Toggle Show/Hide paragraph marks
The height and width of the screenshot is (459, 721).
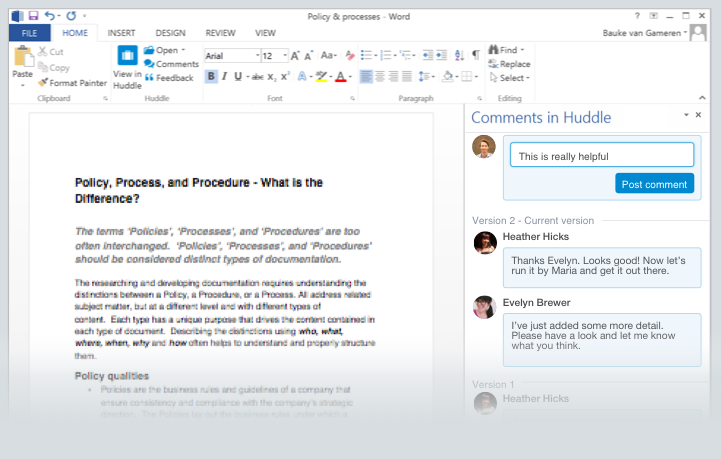[x=476, y=55]
